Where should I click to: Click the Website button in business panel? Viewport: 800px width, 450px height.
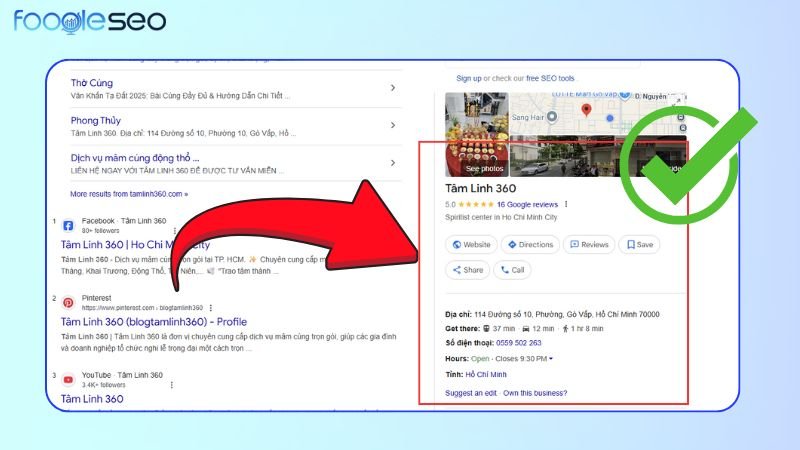click(472, 244)
